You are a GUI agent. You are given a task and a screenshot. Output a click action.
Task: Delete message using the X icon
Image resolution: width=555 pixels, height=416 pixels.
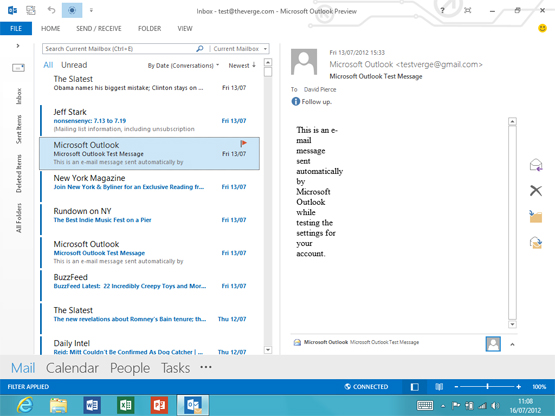tap(536, 191)
